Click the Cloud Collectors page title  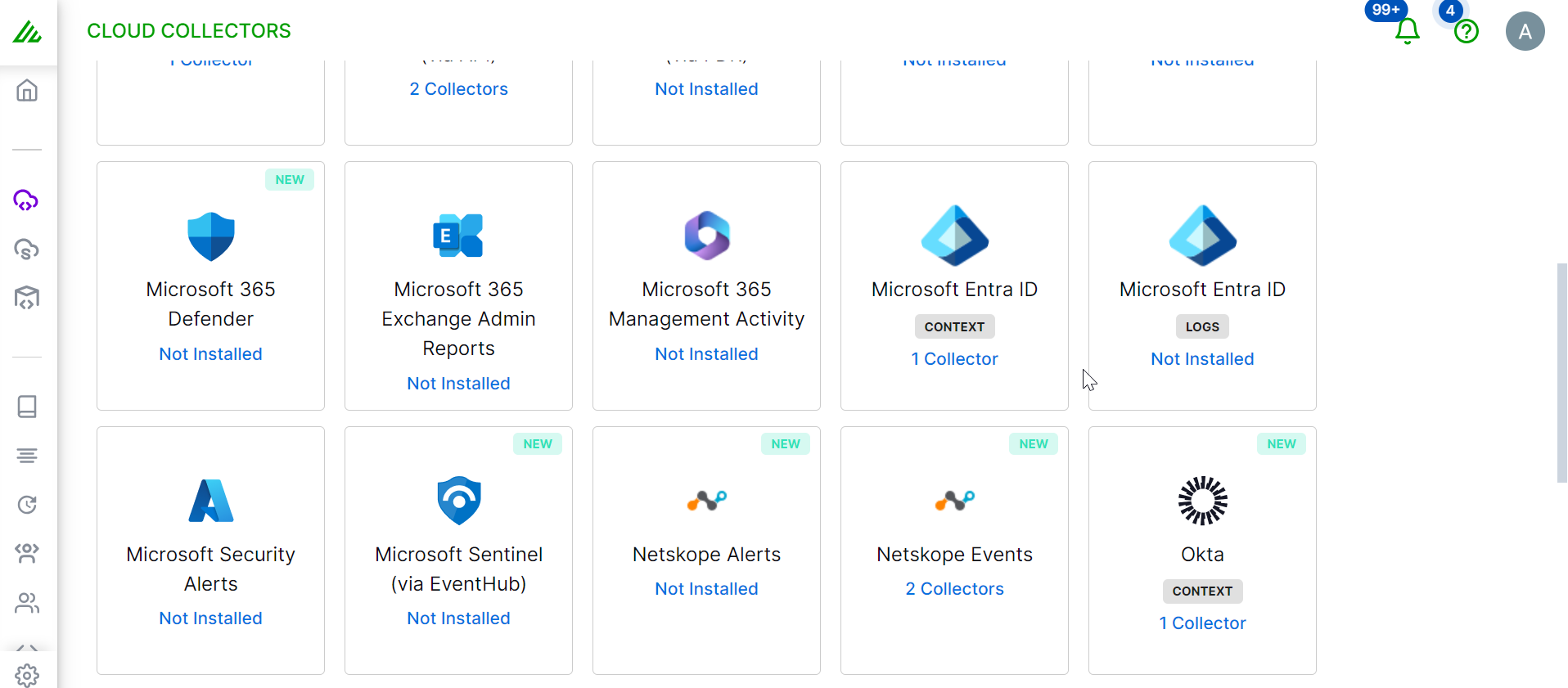(189, 31)
